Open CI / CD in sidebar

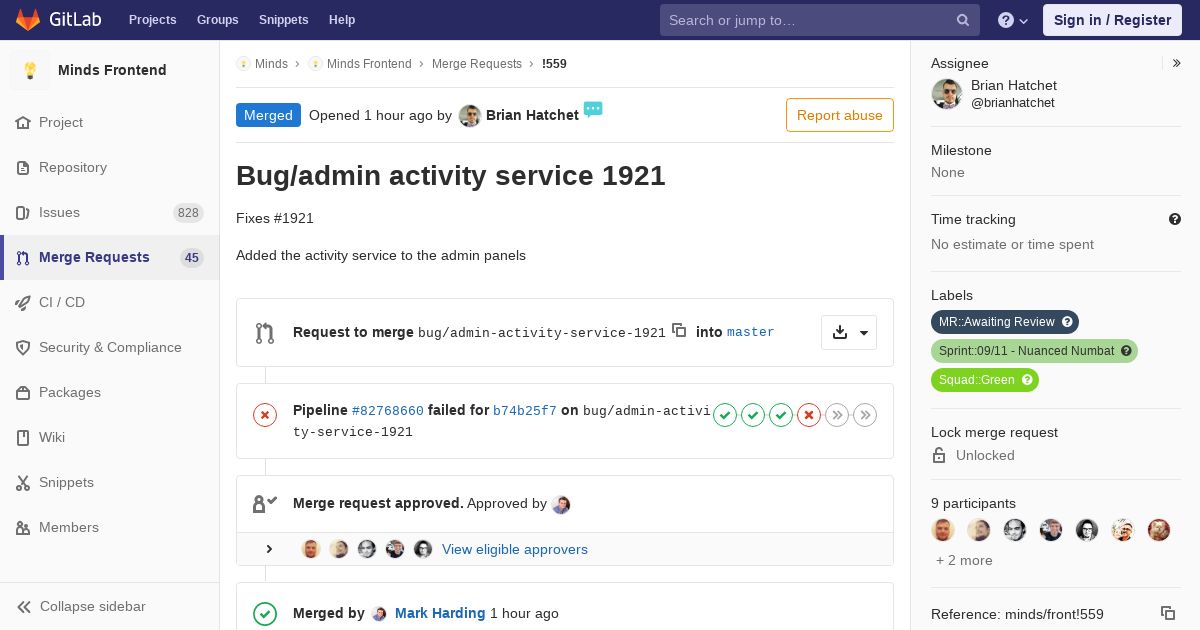[110, 302]
